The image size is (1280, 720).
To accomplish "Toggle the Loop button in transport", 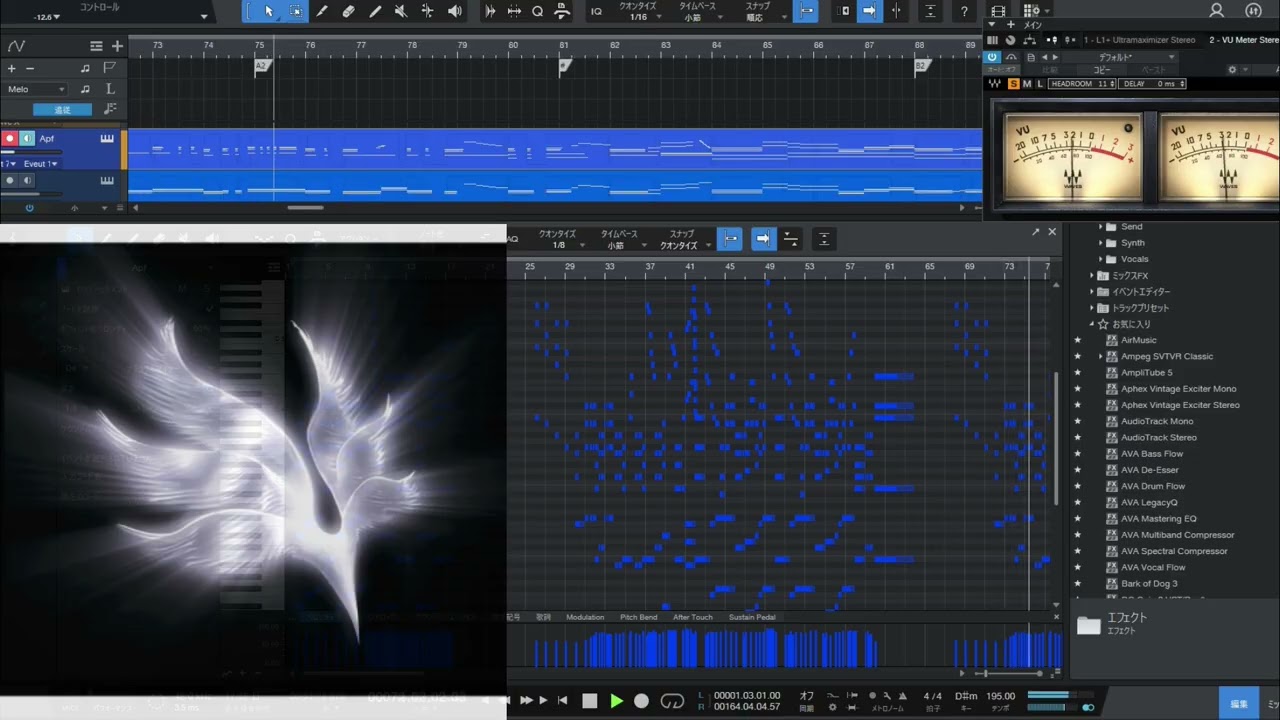I will click(673, 701).
